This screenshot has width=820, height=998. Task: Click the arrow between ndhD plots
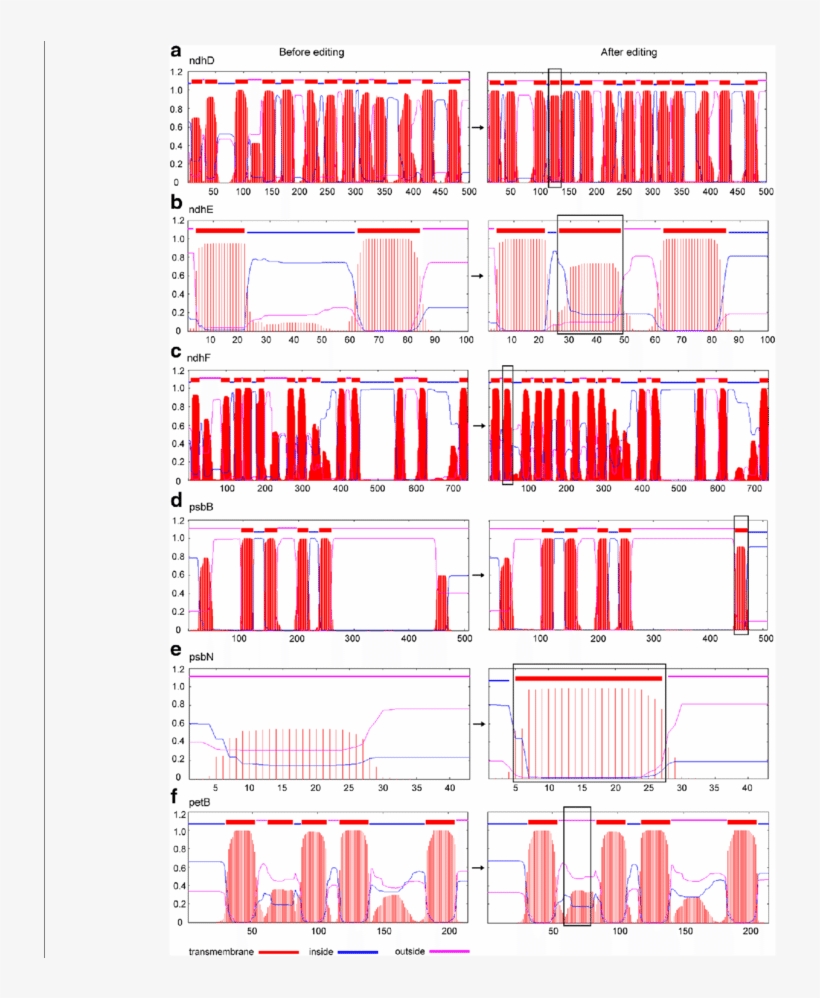[476, 125]
